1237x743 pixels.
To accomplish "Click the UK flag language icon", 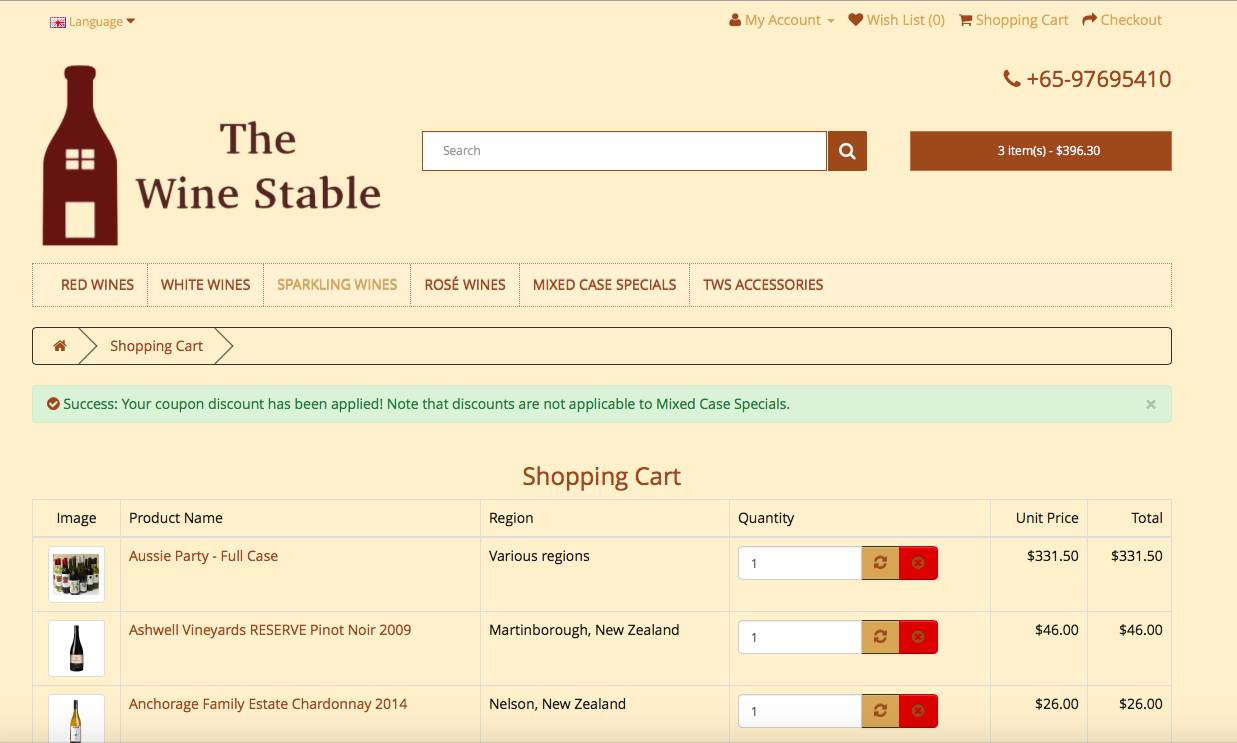I will 58,22.
